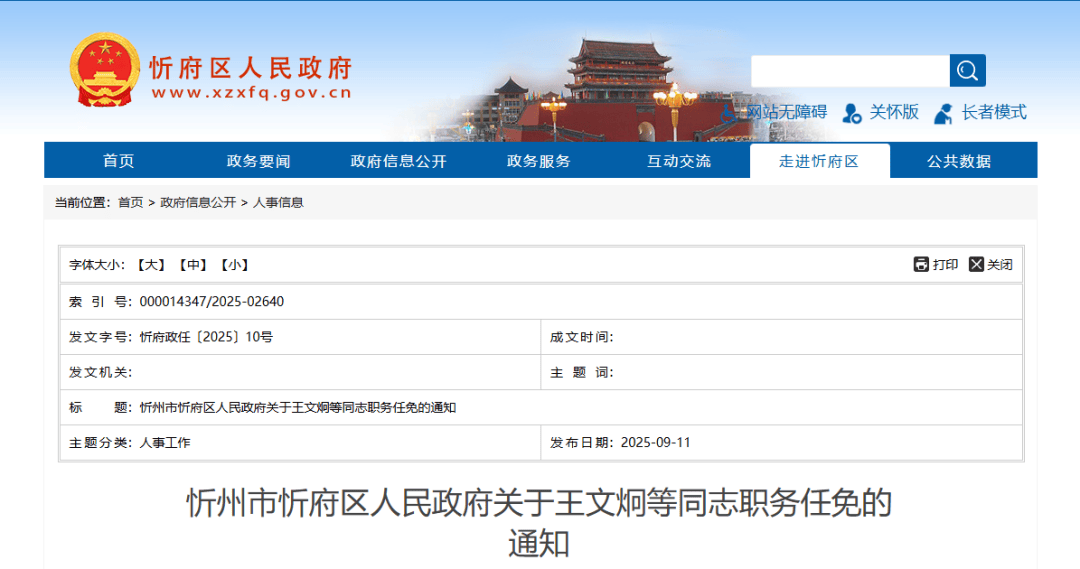Screen dimensions: 1080x569
Task: Click the national emblem logo
Action: click(x=105, y=70)
